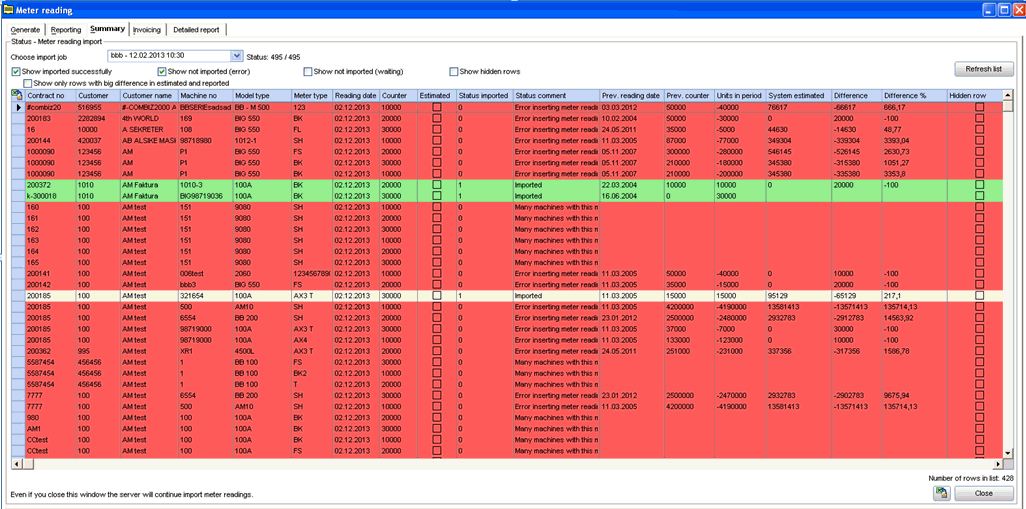Open the Detailed report tab
Screen dimensions: 1026x509
coord(196,30)
